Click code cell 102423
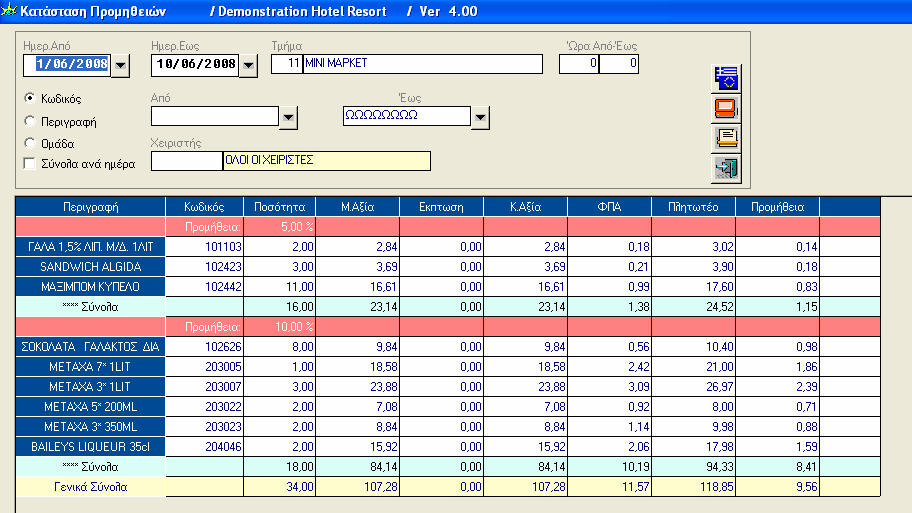The height and width of the screenshot is (513, 912). [204, 267]
